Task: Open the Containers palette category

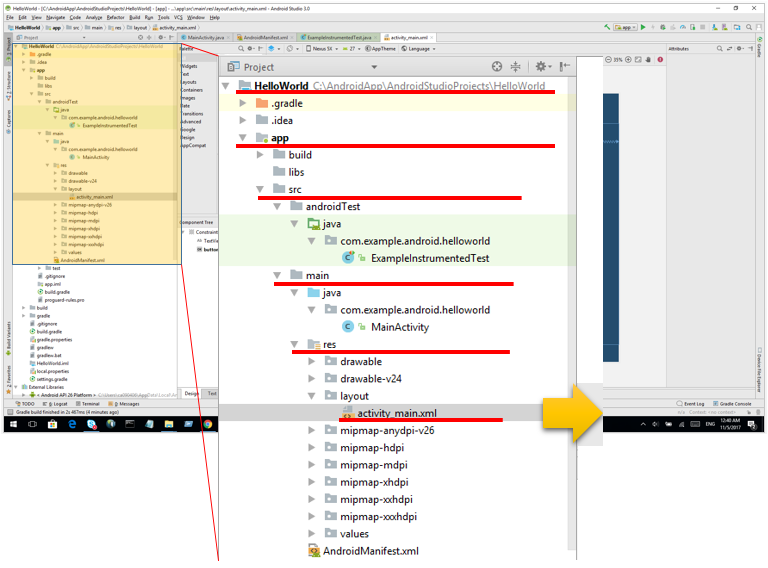Action: [192, 90]
